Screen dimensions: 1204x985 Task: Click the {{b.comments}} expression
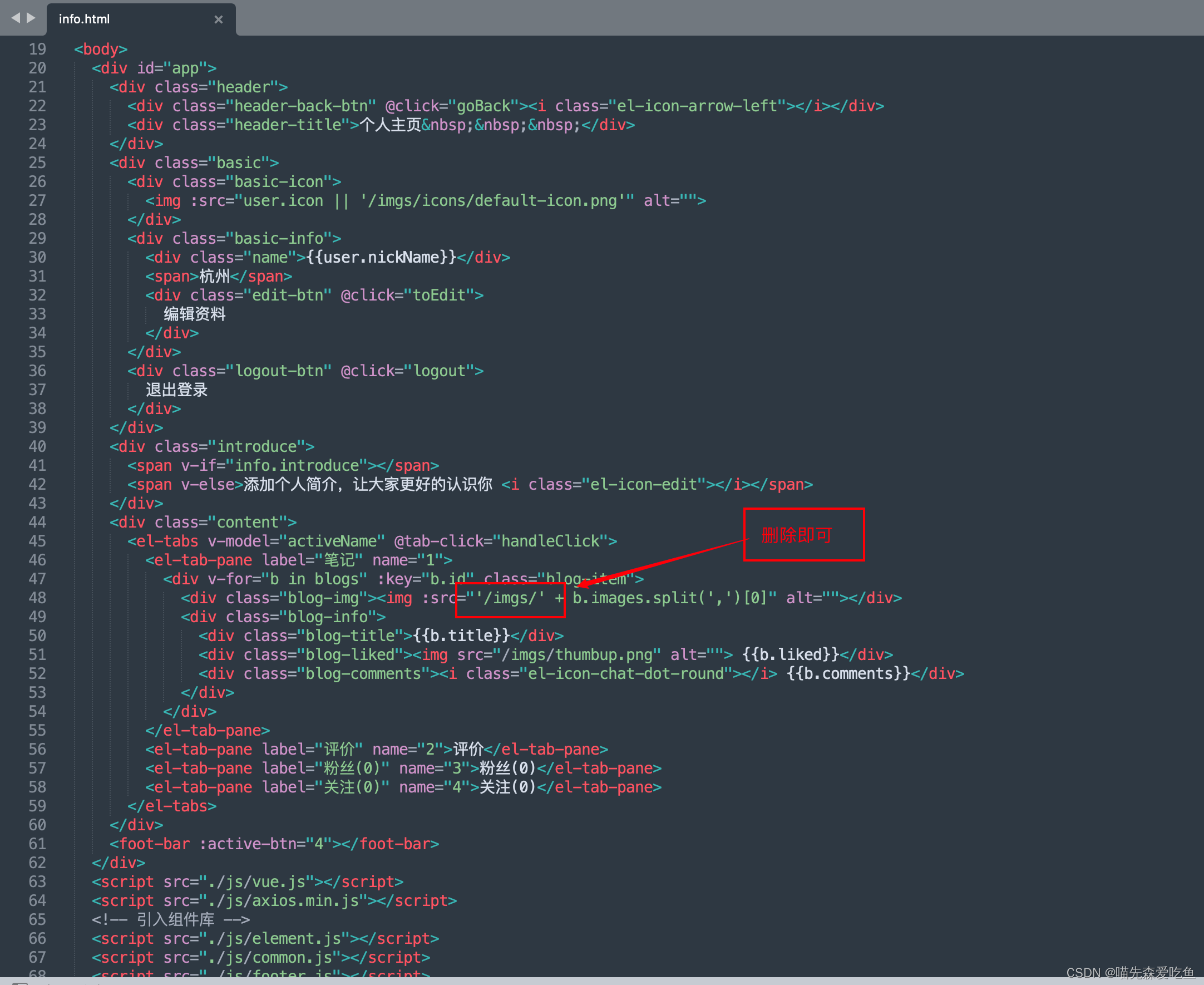click(x=848, y=673)
